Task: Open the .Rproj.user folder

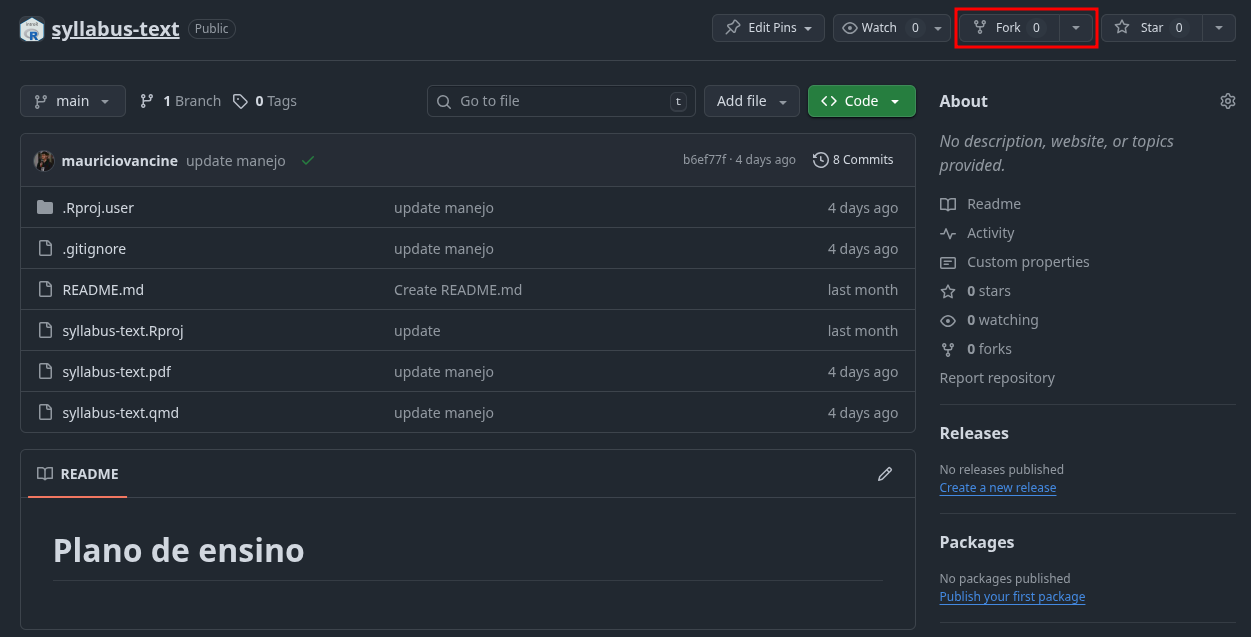Action: [98, 208]
